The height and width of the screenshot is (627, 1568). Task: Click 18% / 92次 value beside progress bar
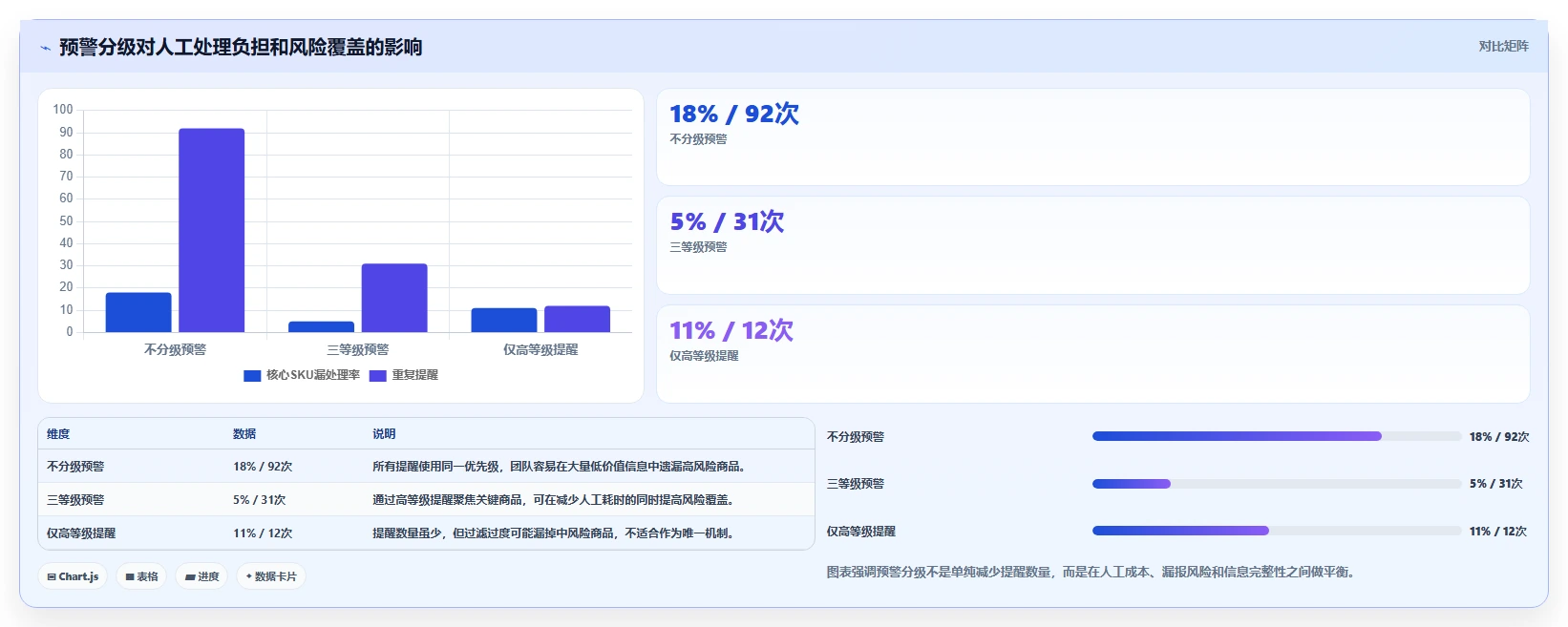1499,437
